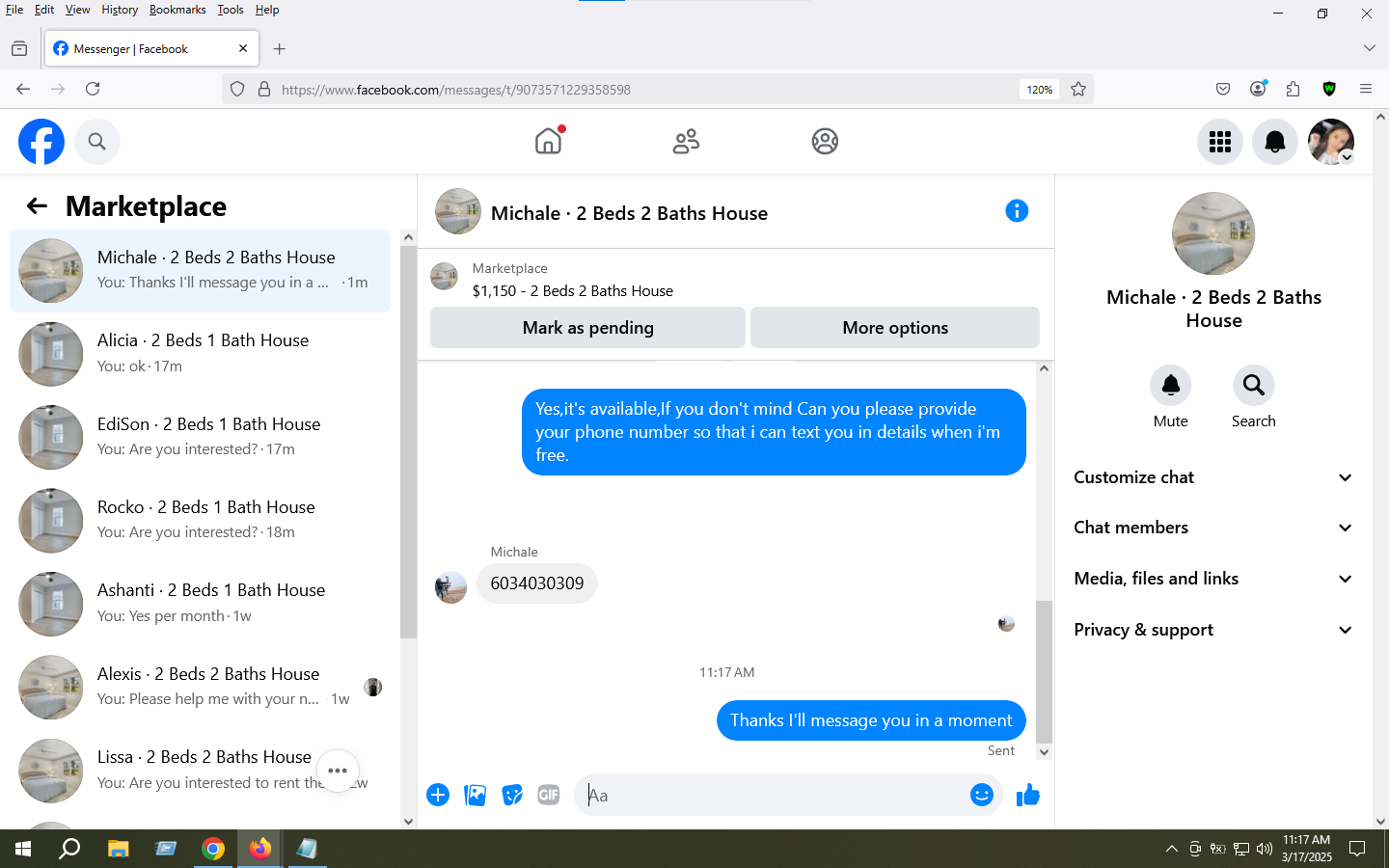Viewport: 1389px width, 868px height.
Task: Click the Mark as pending button
Action: click(587, 328)
